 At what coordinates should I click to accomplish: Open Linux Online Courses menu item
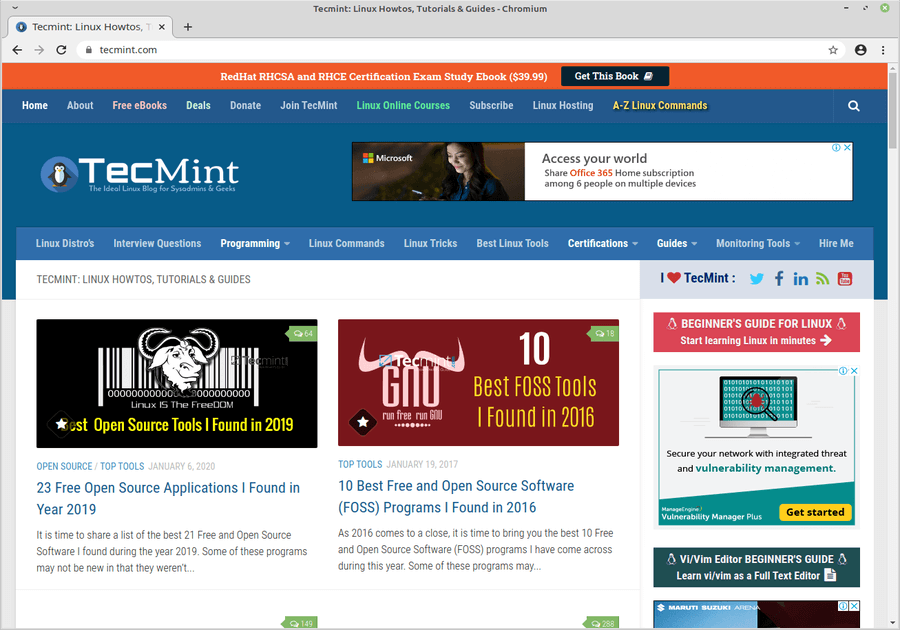[403, 106]
